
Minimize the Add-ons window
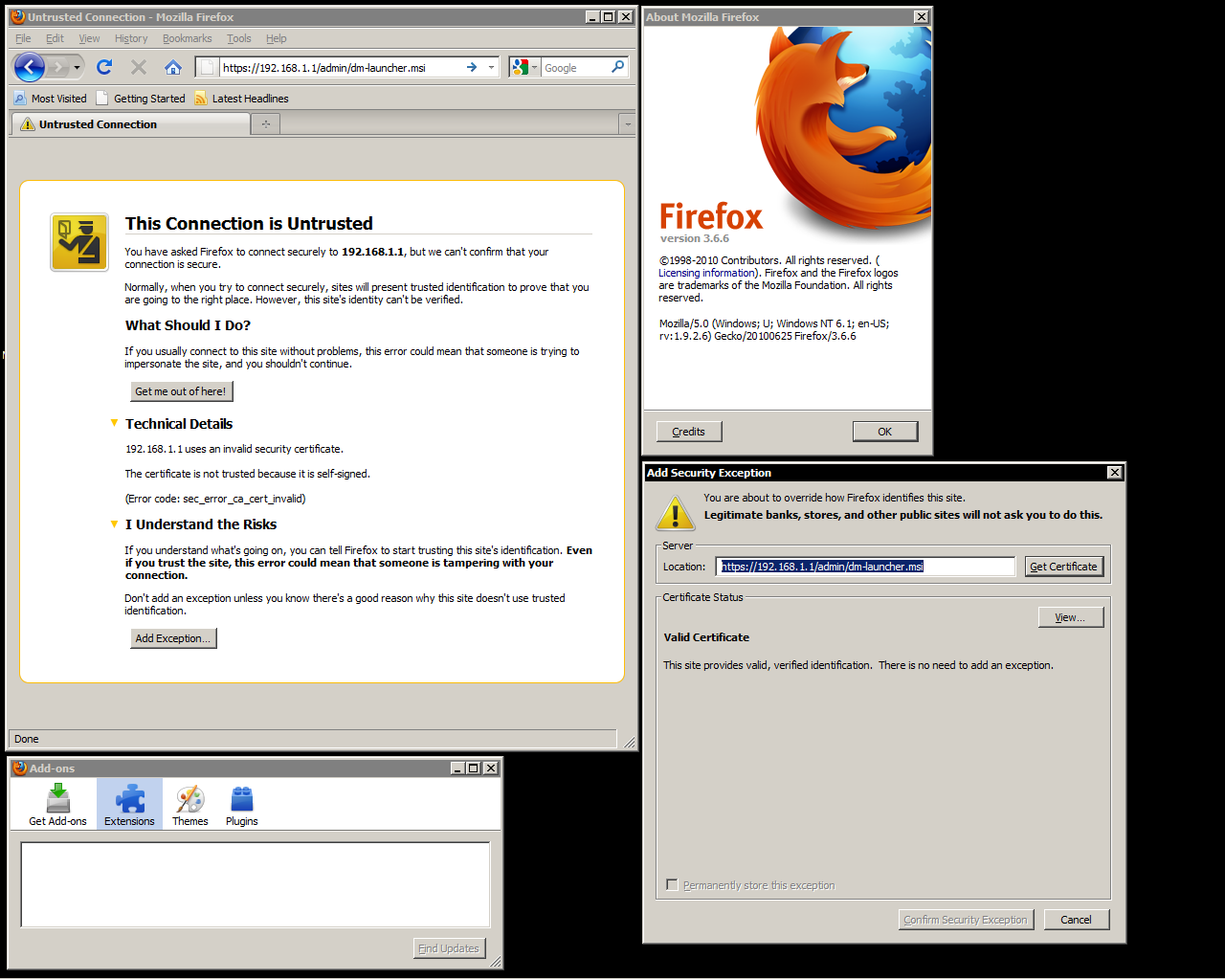tap(458, 768)
